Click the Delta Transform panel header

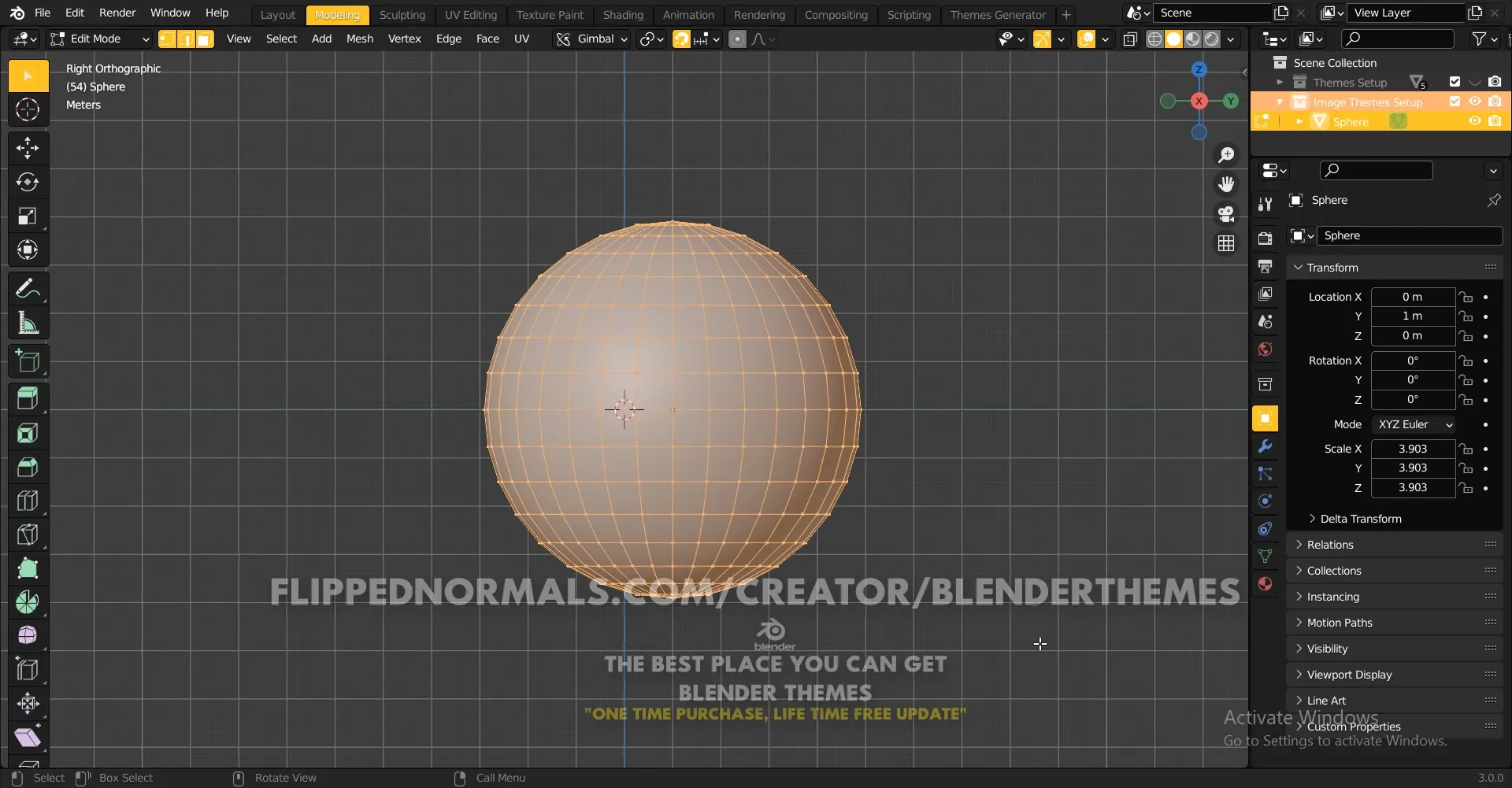click(1362, 518)
